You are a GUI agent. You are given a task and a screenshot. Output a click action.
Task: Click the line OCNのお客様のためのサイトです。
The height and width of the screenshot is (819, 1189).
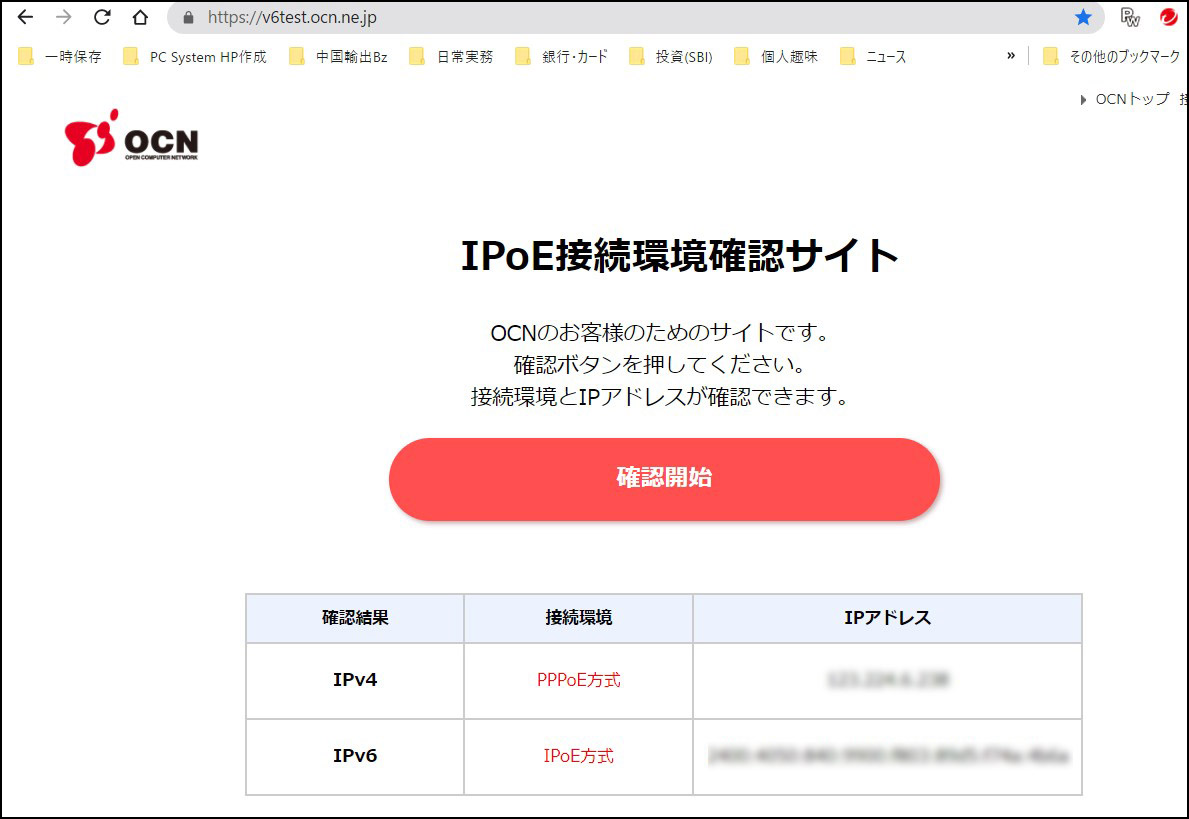coord(660,333)
